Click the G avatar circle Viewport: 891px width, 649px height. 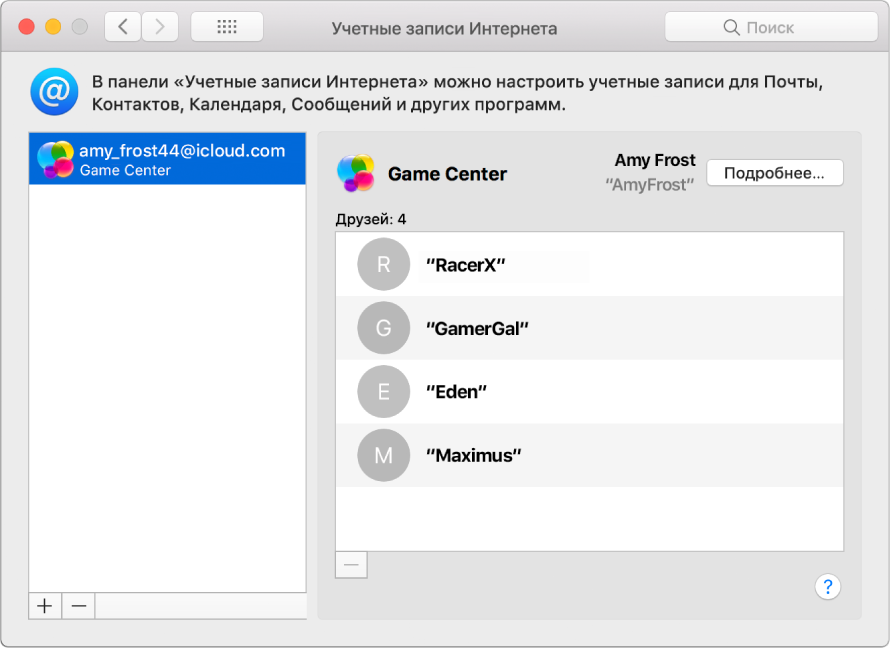[x=384, y=328]
